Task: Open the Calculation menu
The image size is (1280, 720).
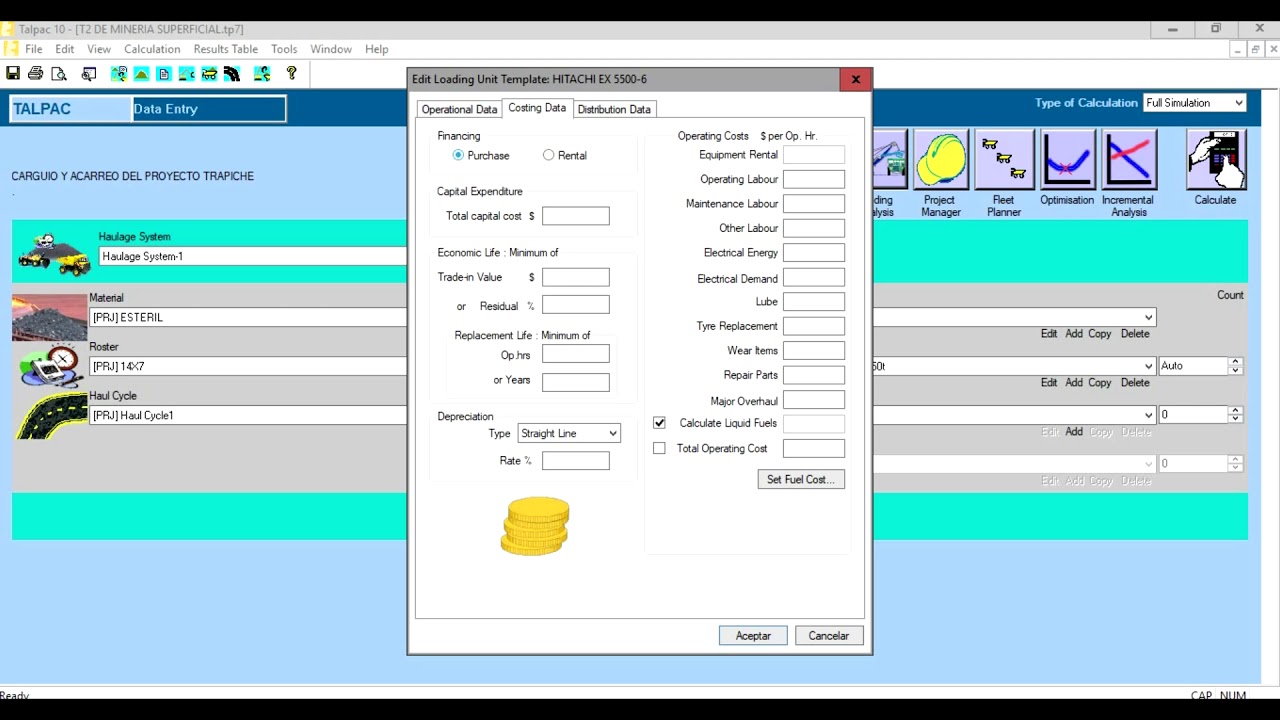Action: coord(152,49)
